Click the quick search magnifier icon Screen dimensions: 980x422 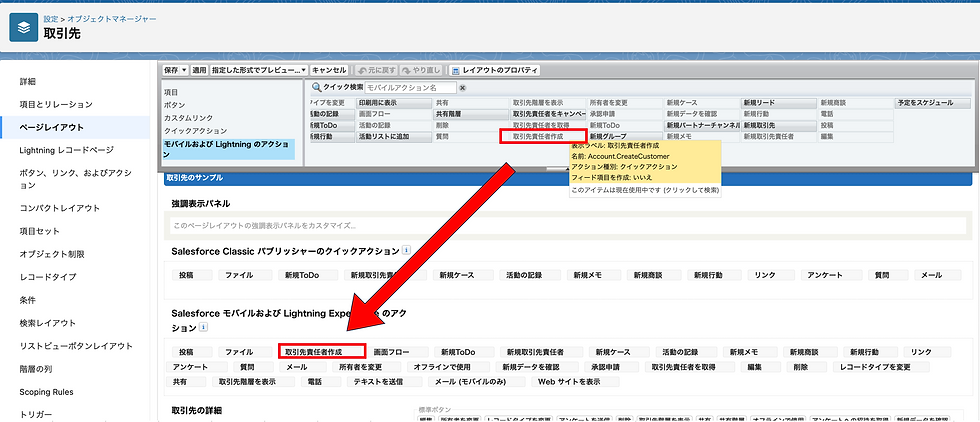(x=316, y=88)
